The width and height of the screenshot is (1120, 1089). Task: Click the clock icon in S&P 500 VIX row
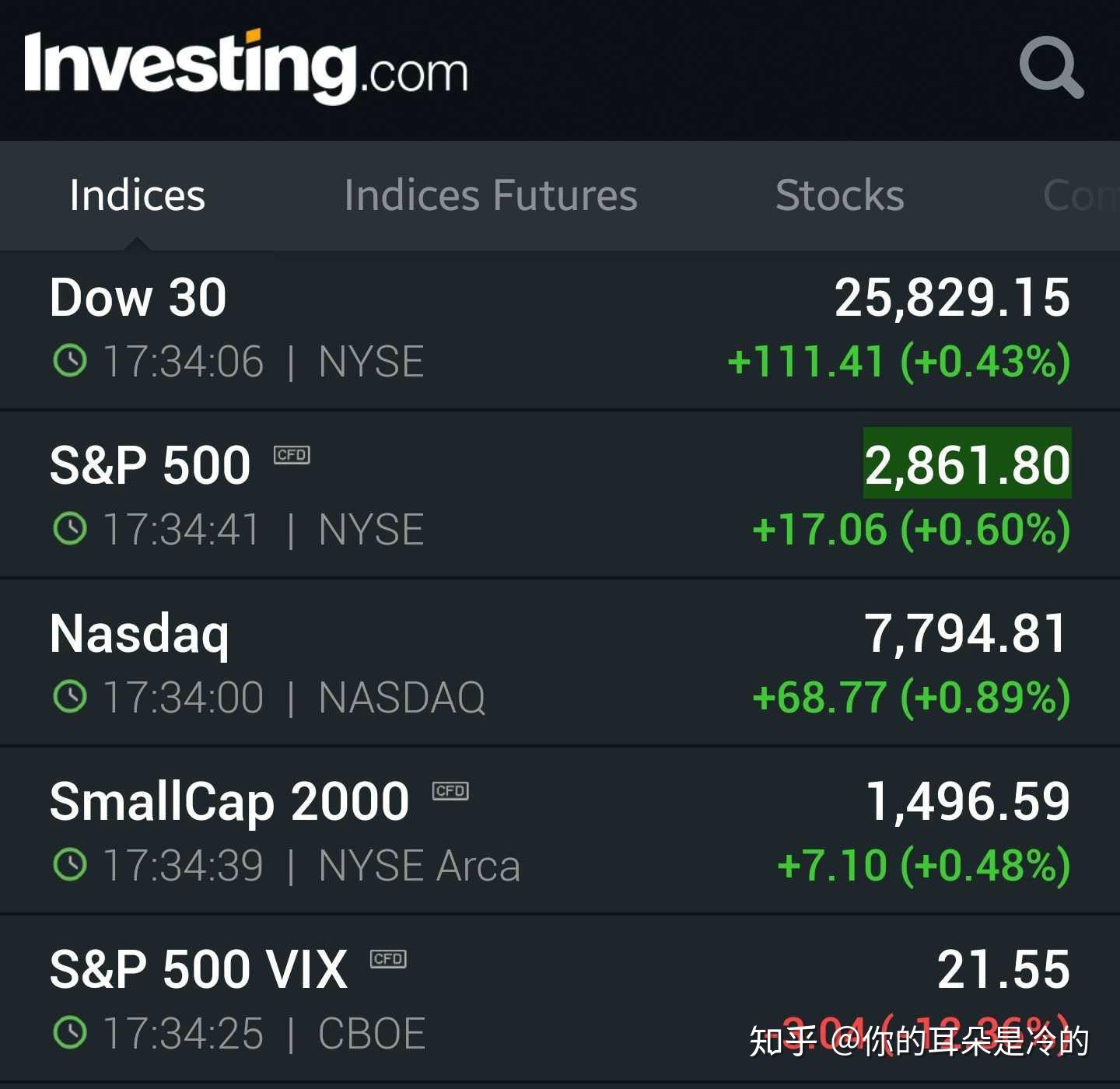[x=70, y=1033]
